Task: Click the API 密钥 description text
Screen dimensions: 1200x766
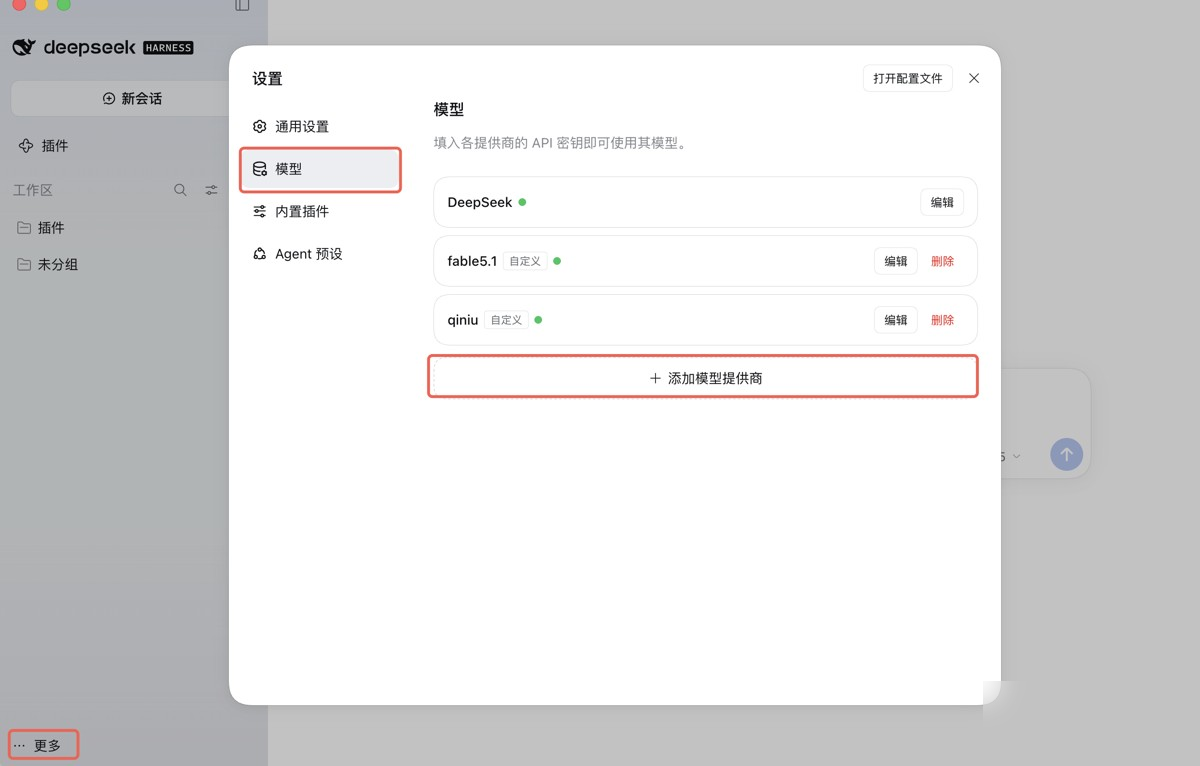Action: click(564, 143)
